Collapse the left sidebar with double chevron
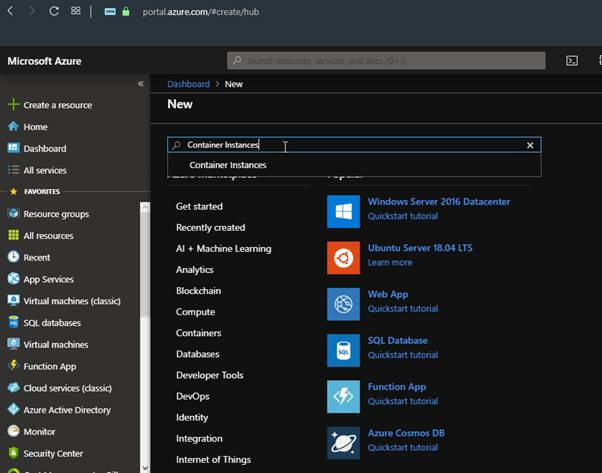Viewport: 602px width, 473px height. (x=141, y=84)
